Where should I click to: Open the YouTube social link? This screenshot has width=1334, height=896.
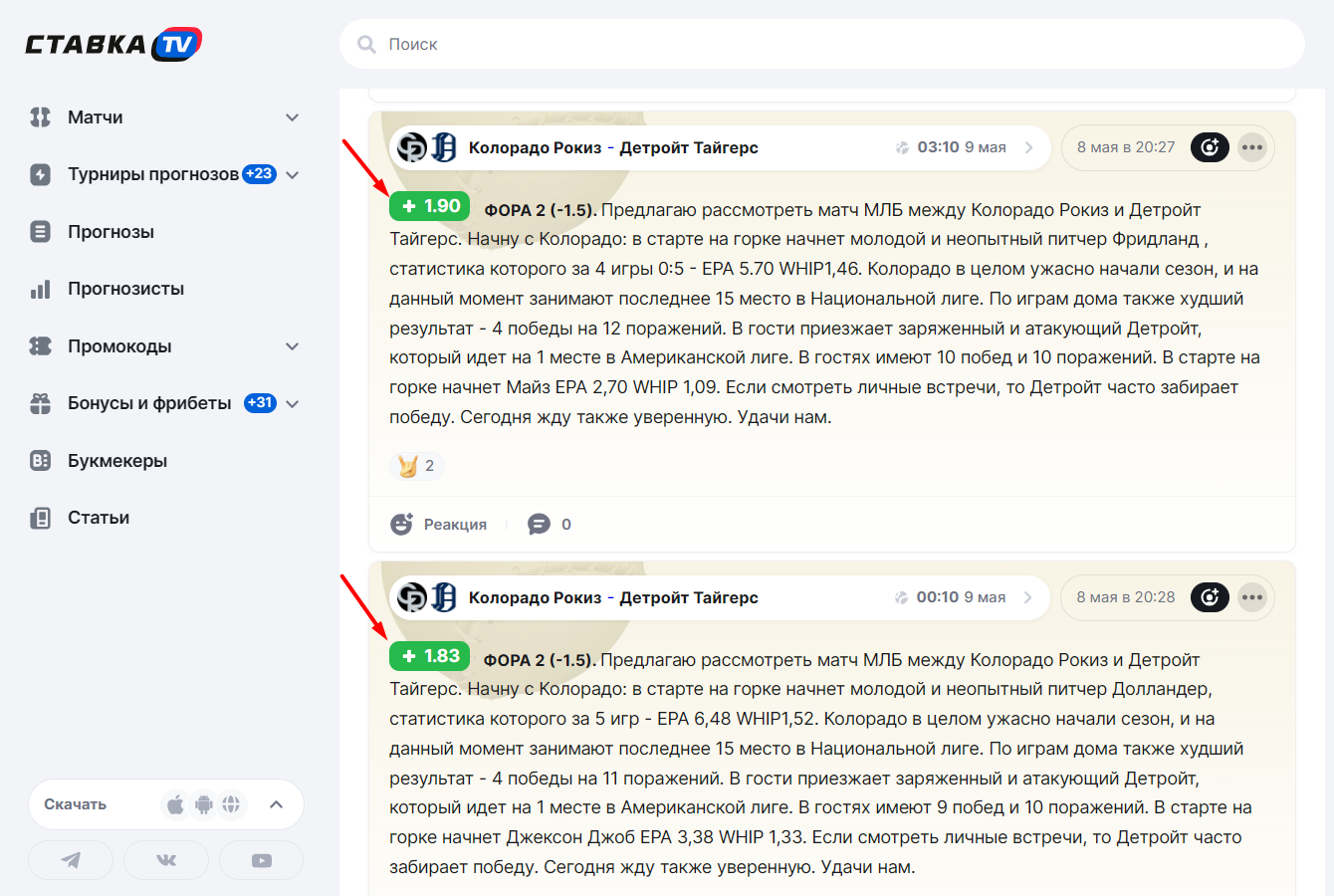[262, 860]
